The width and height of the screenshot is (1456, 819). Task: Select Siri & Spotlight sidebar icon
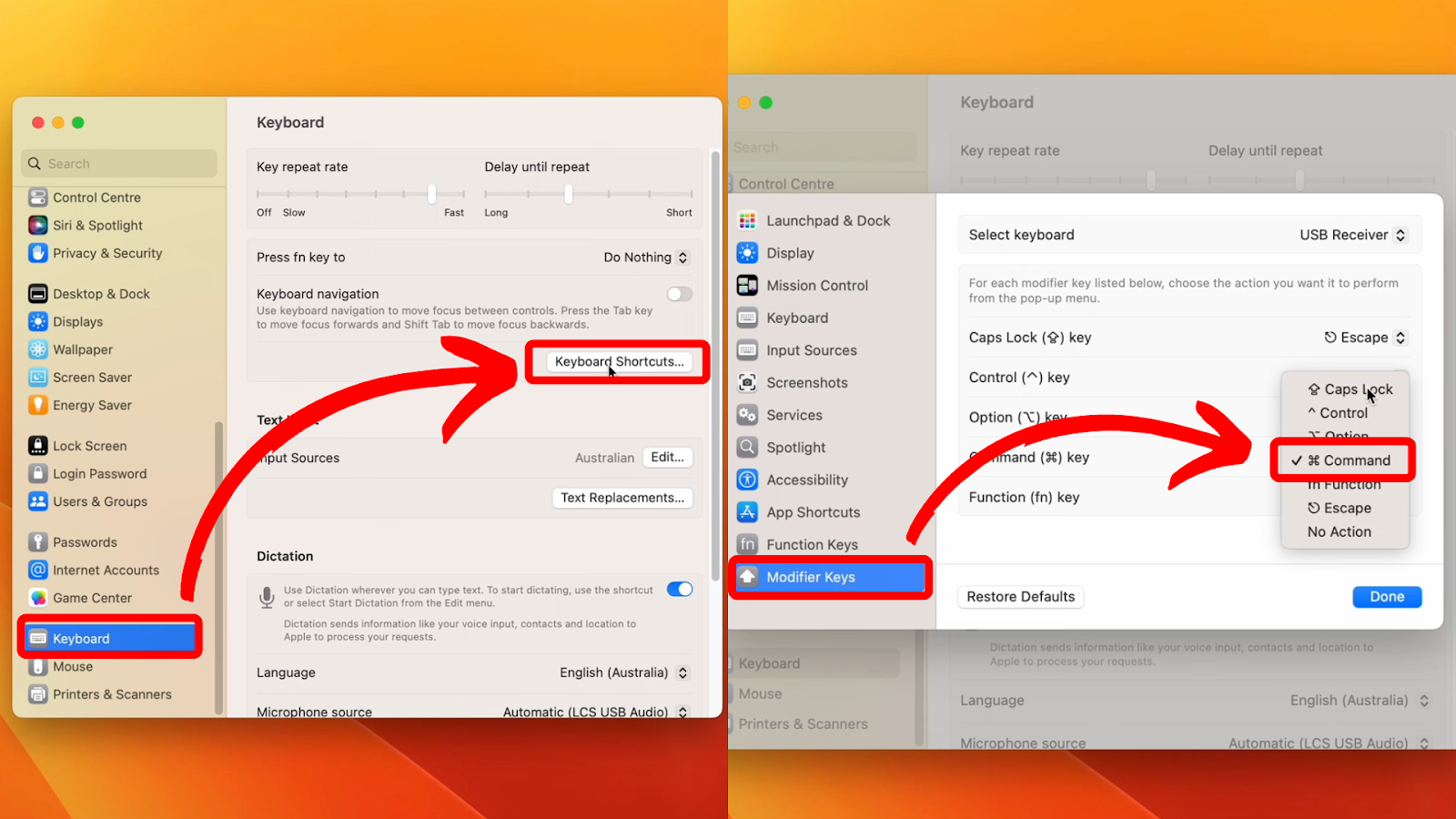(38, 225)
